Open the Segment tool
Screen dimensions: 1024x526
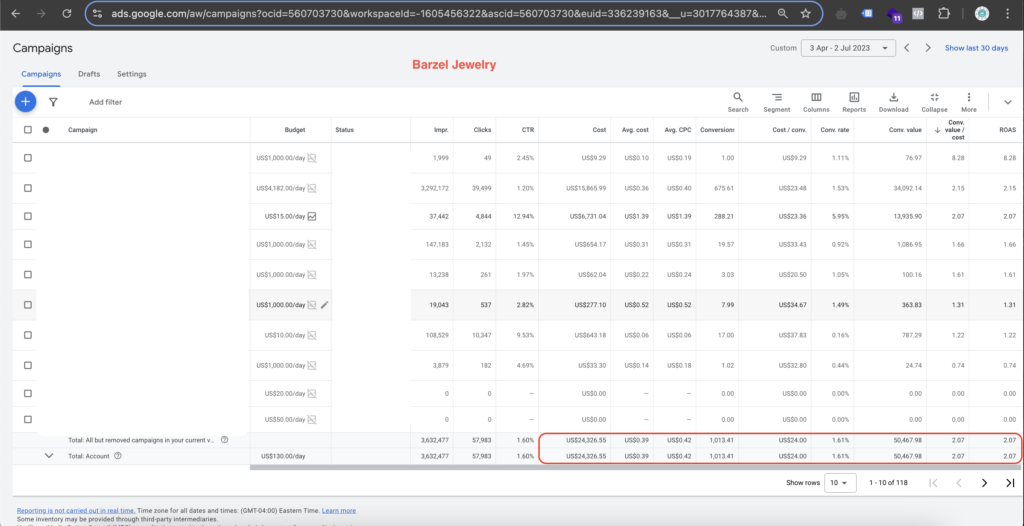[x=776, y=102]
